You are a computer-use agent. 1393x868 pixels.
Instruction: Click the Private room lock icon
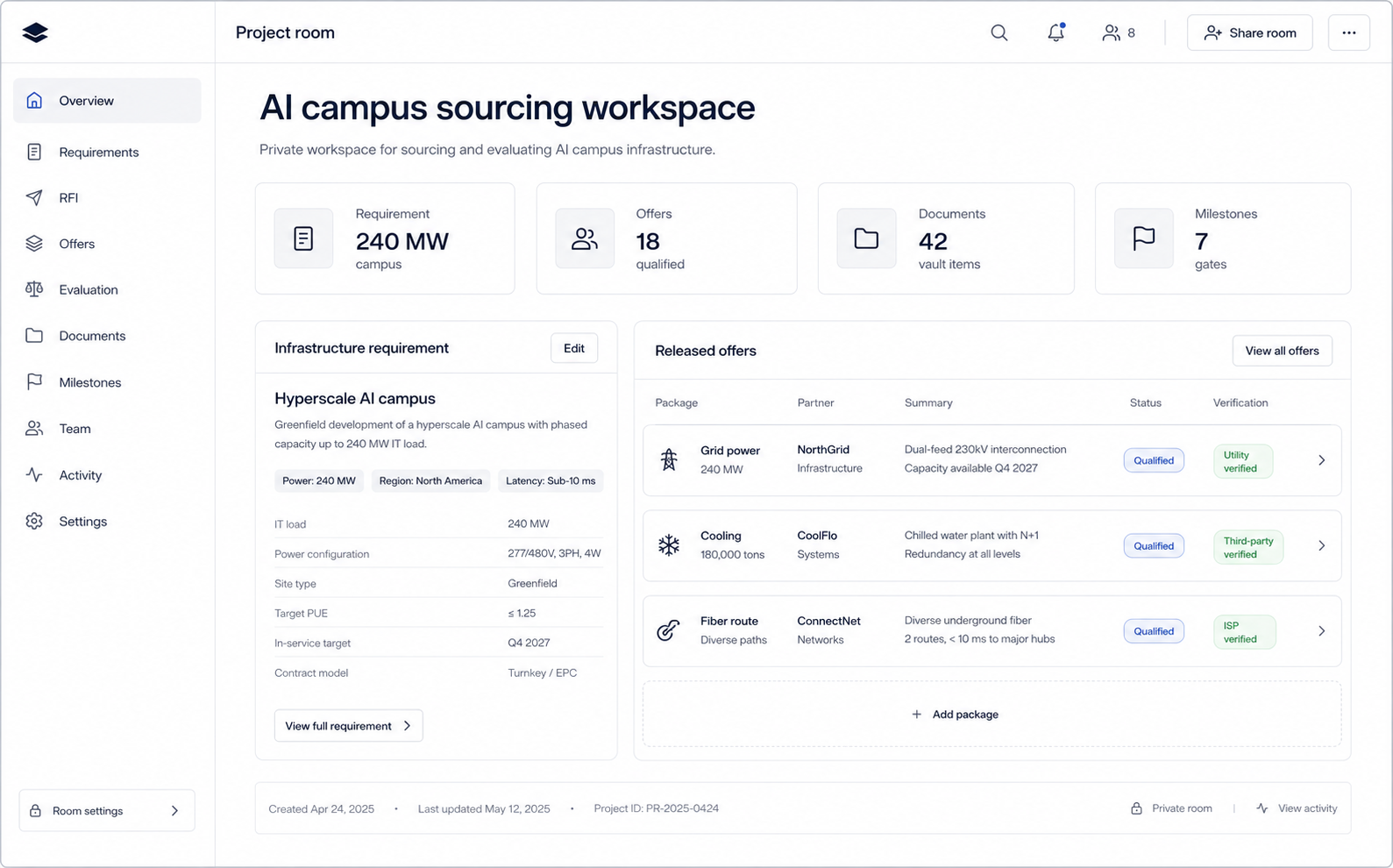[x=1136, y=808]
